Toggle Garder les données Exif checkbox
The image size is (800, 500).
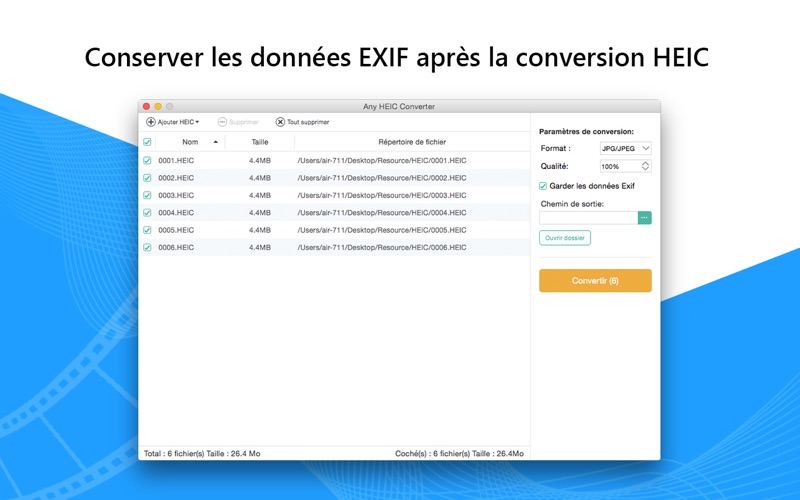543,186
